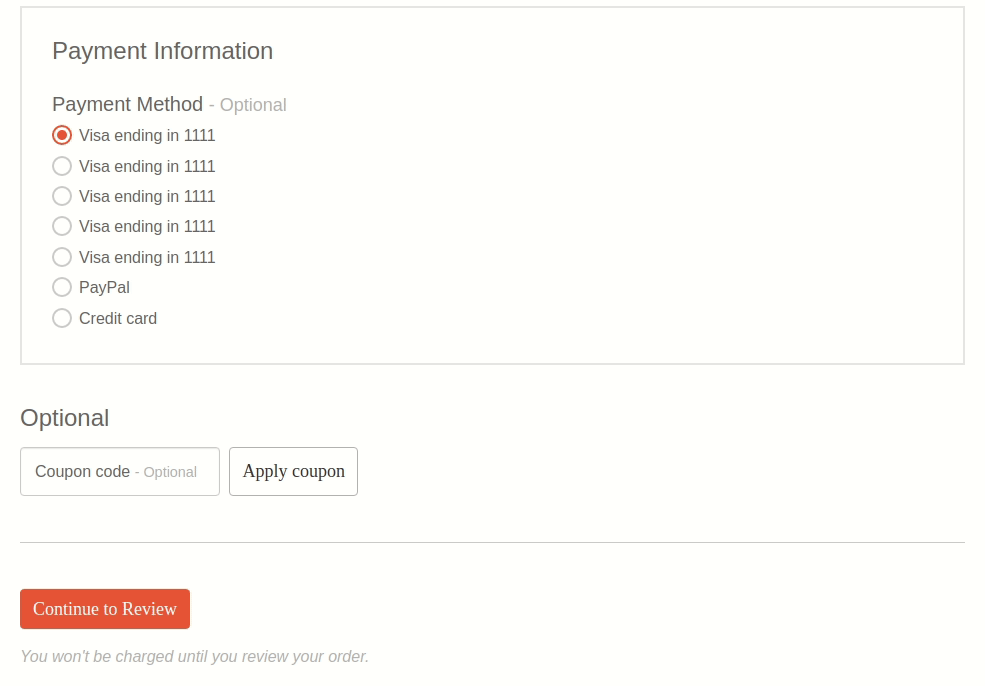Click the Payment Method section label

point(128,104)
